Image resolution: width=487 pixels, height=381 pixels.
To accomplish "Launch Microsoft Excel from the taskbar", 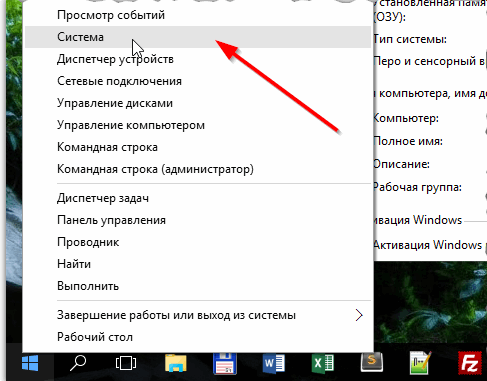I will (x=322, y=363).
